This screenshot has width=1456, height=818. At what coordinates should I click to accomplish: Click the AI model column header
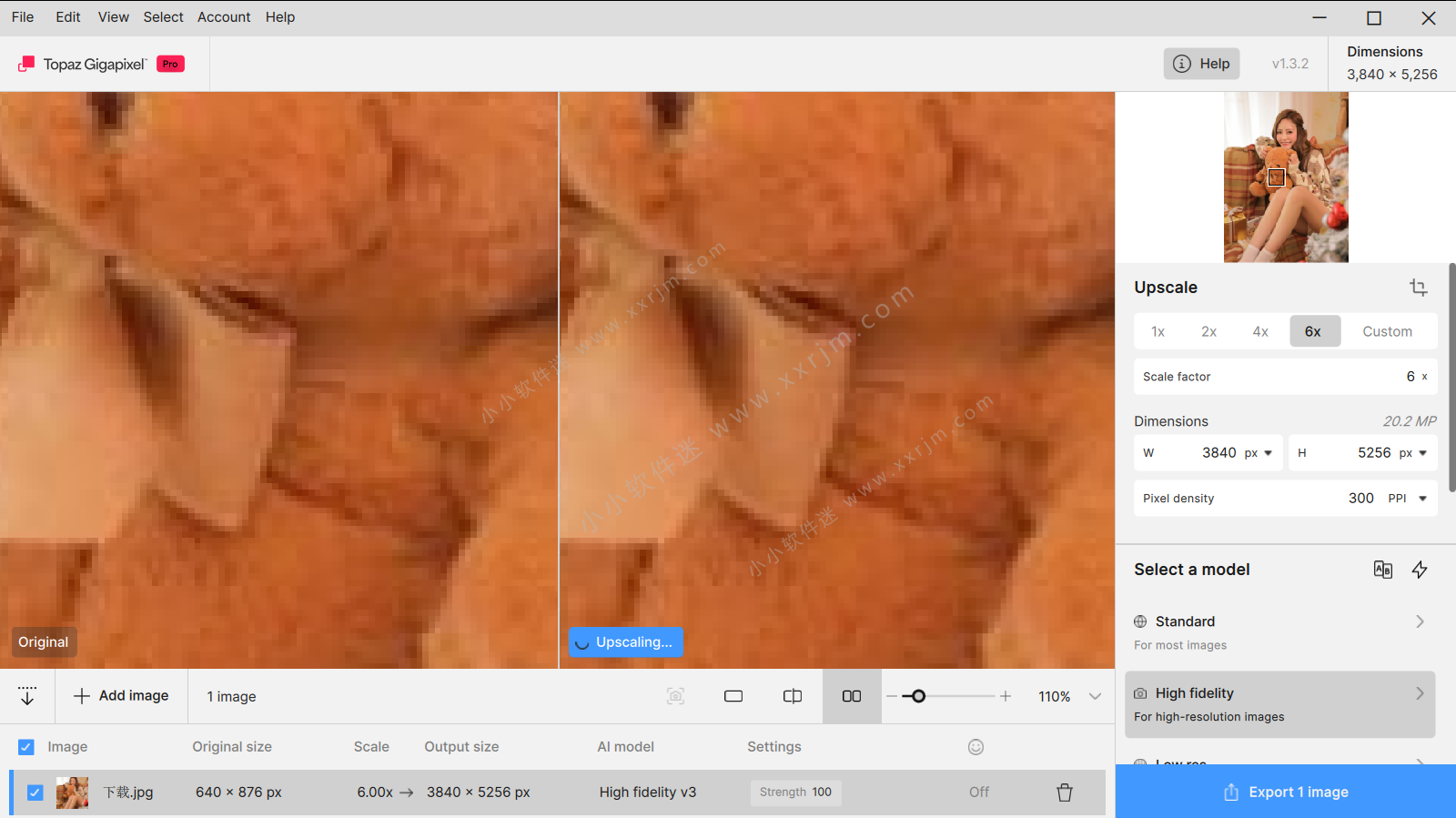(626, 747)
